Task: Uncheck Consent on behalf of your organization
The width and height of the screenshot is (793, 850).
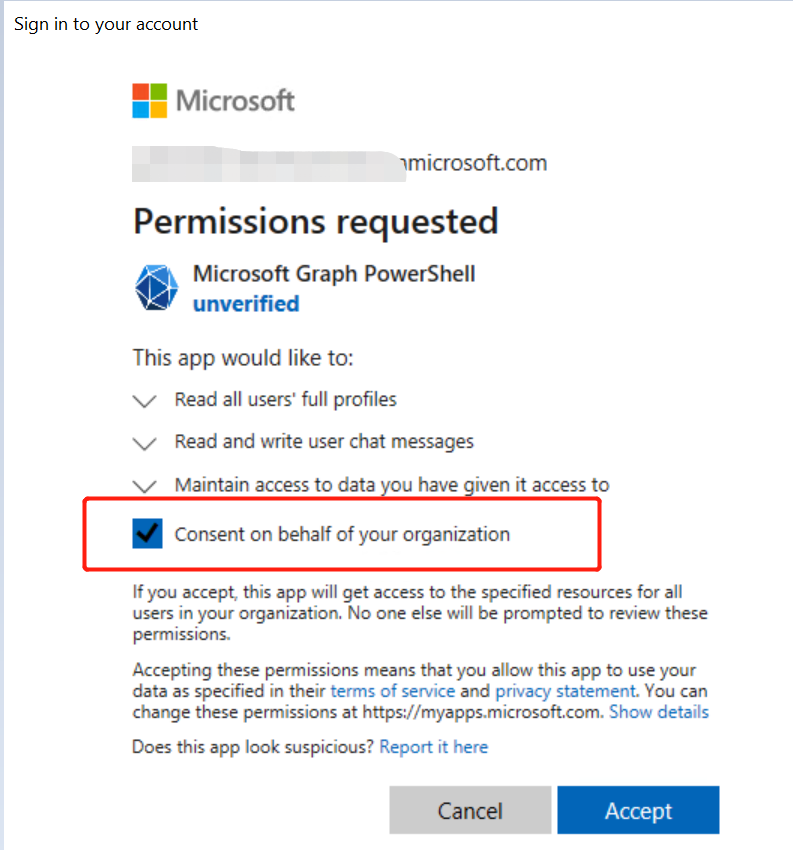Action: (x=148, y=533)
